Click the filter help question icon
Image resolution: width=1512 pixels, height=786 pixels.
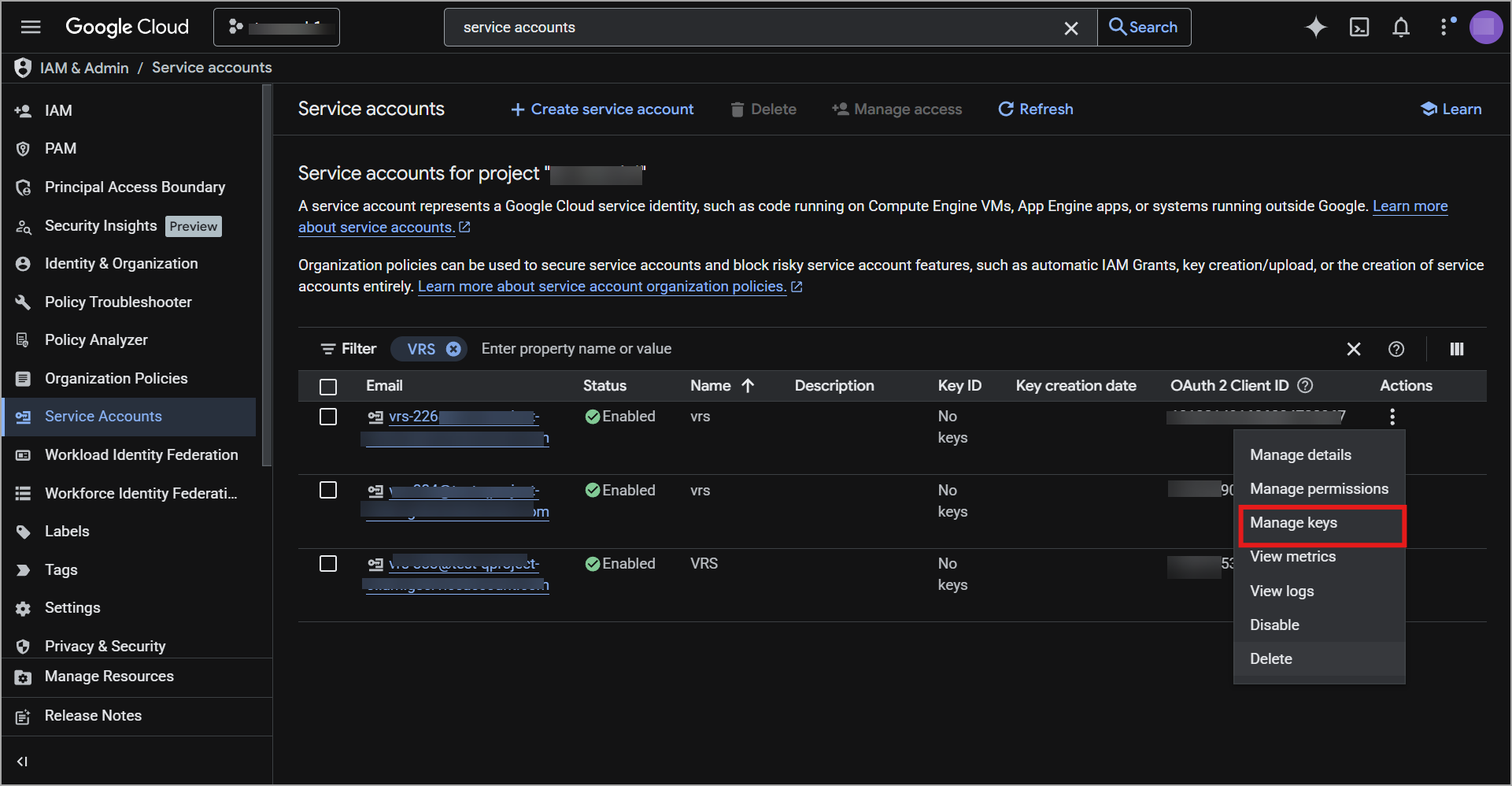click(1396, 349)
